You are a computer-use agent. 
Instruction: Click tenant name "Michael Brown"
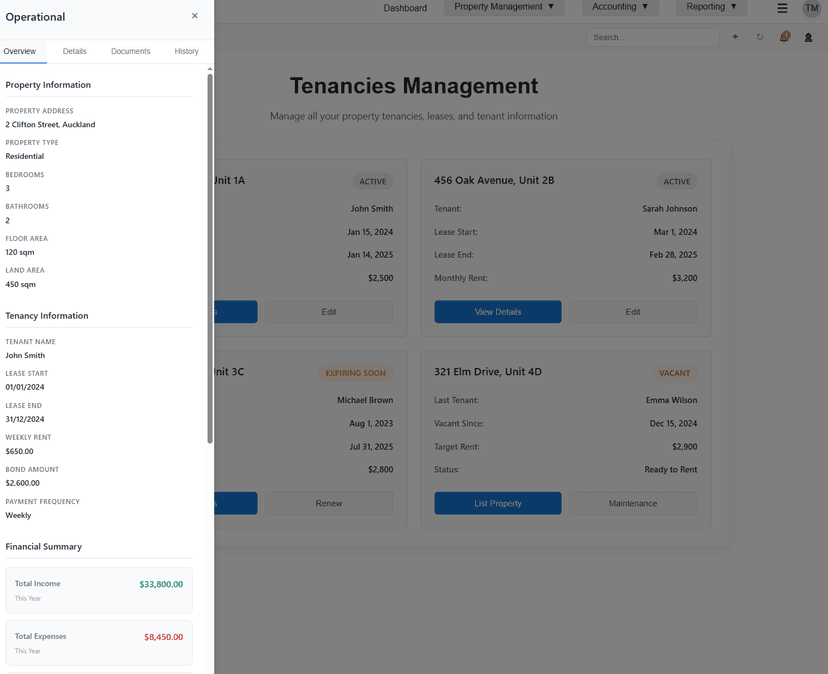click(365, 400)
